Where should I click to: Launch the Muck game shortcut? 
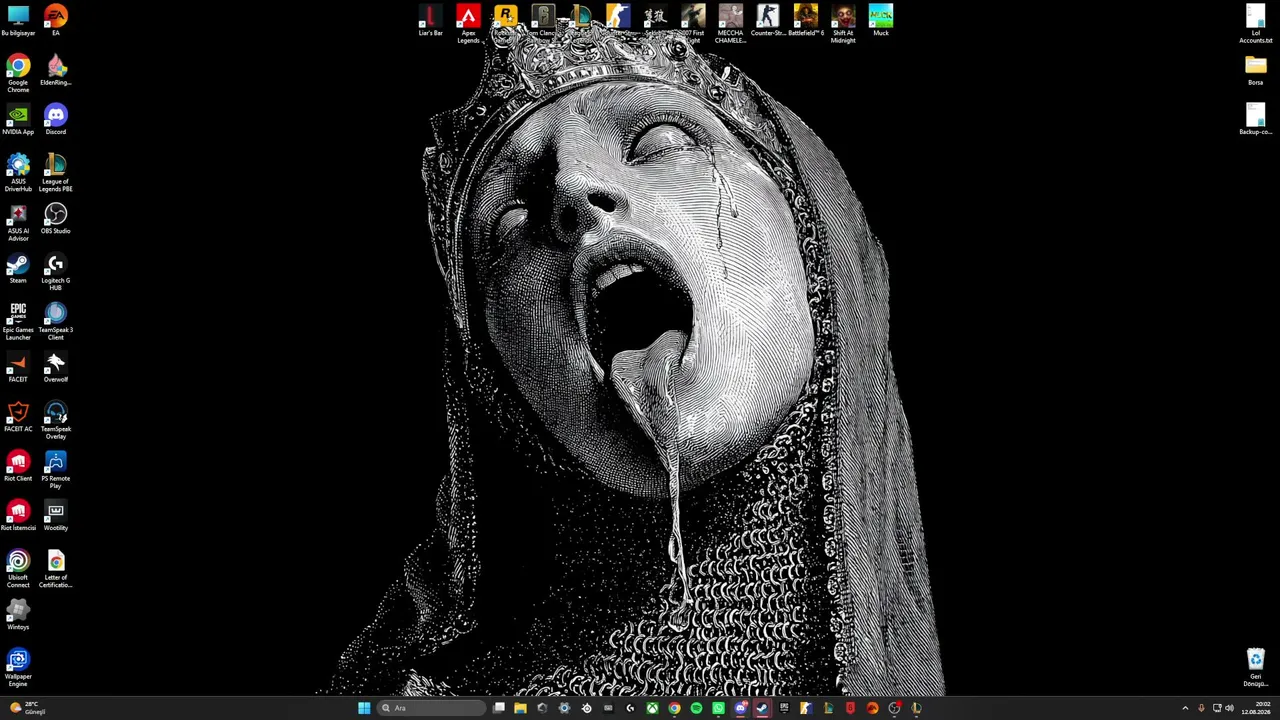click(880, 20)
